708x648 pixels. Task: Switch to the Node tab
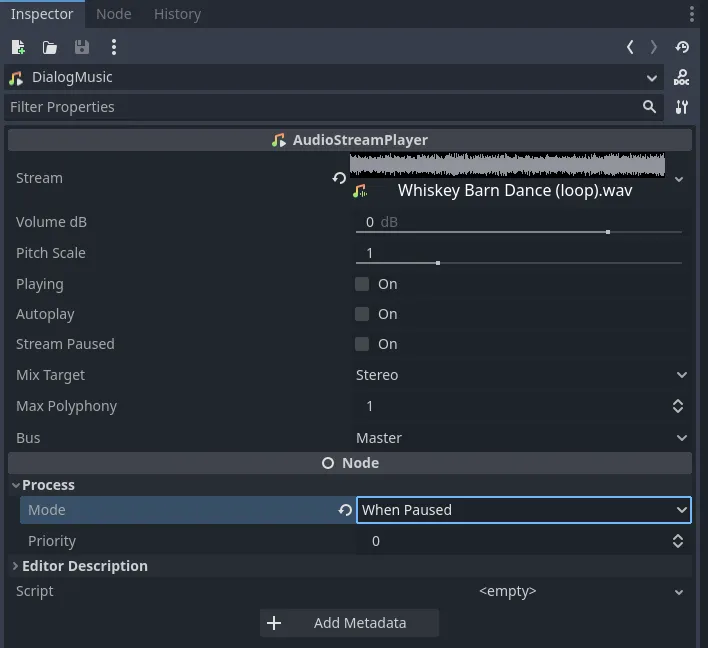point(114,14)
